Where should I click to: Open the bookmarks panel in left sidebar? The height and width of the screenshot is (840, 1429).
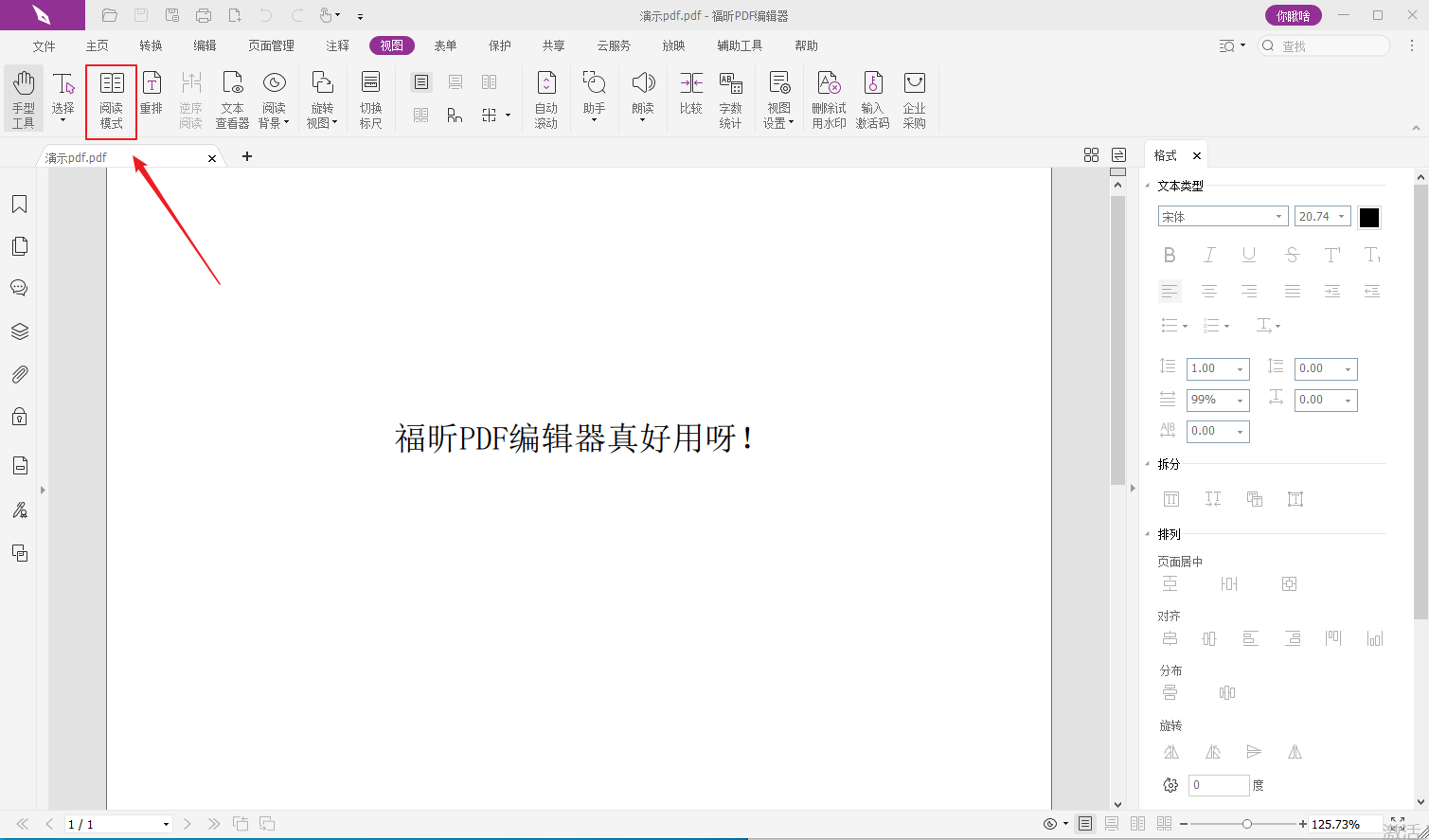19,205
